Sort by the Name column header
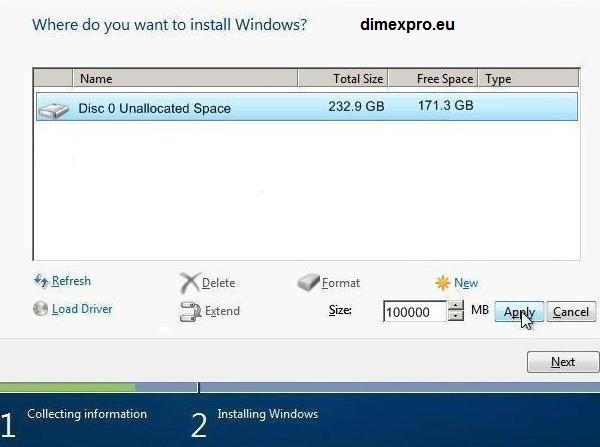 pyautogui.click(x=185, y=78)
